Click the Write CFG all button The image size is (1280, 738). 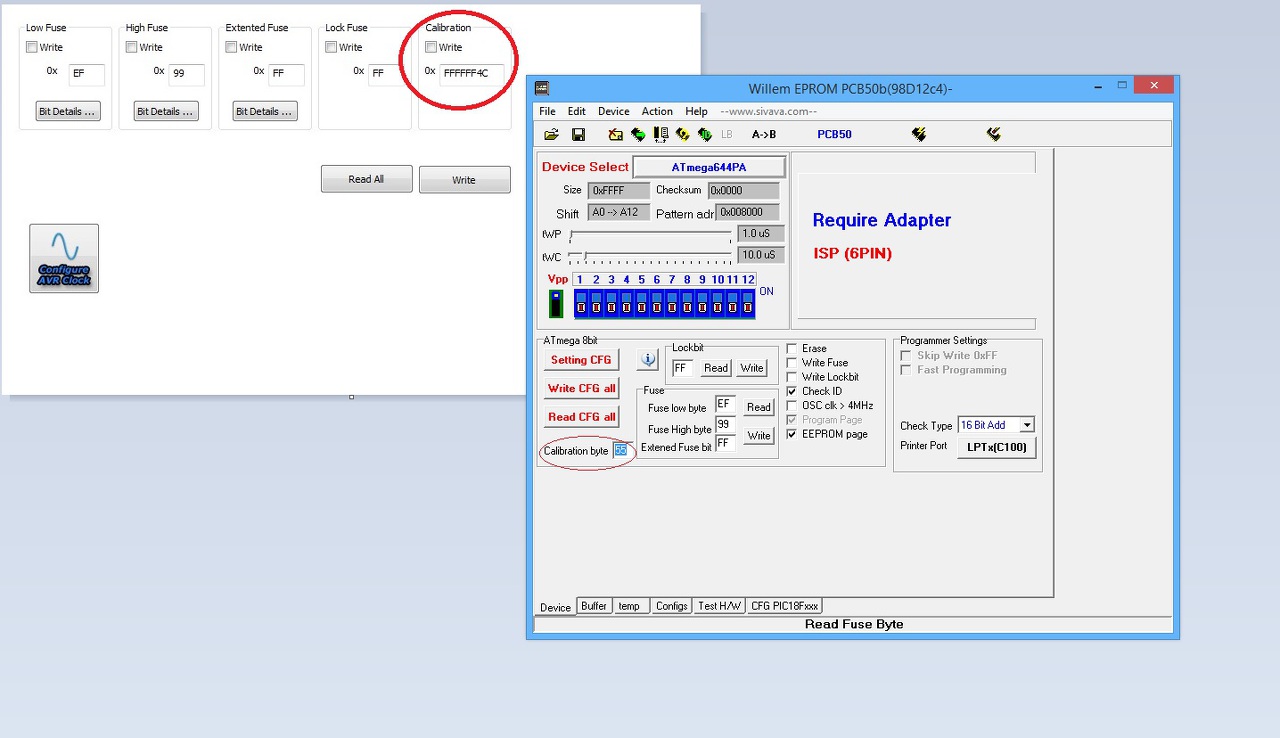(581, 388)
